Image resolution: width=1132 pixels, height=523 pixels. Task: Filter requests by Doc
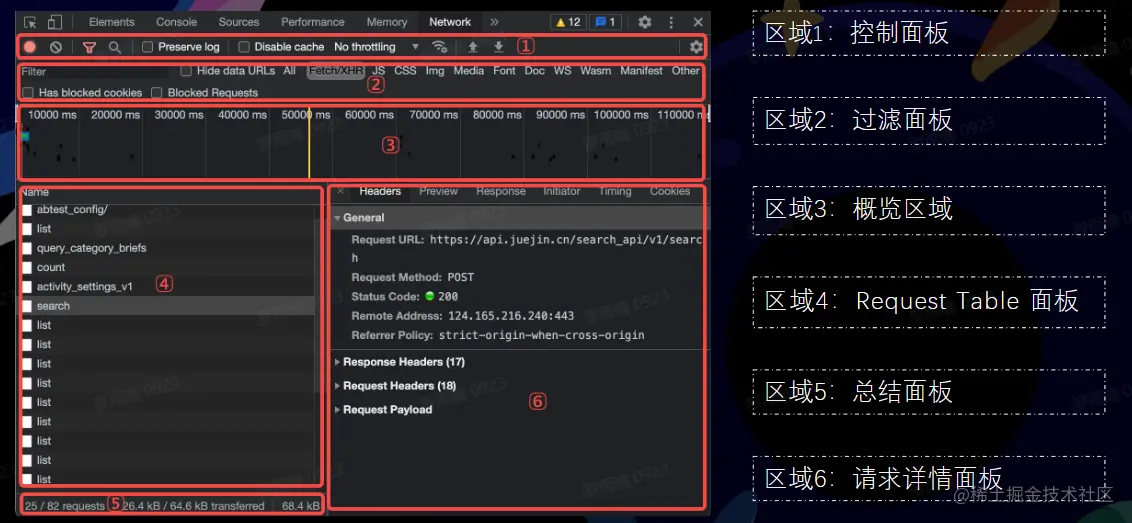pyautogui.click(x=534, y=71)
